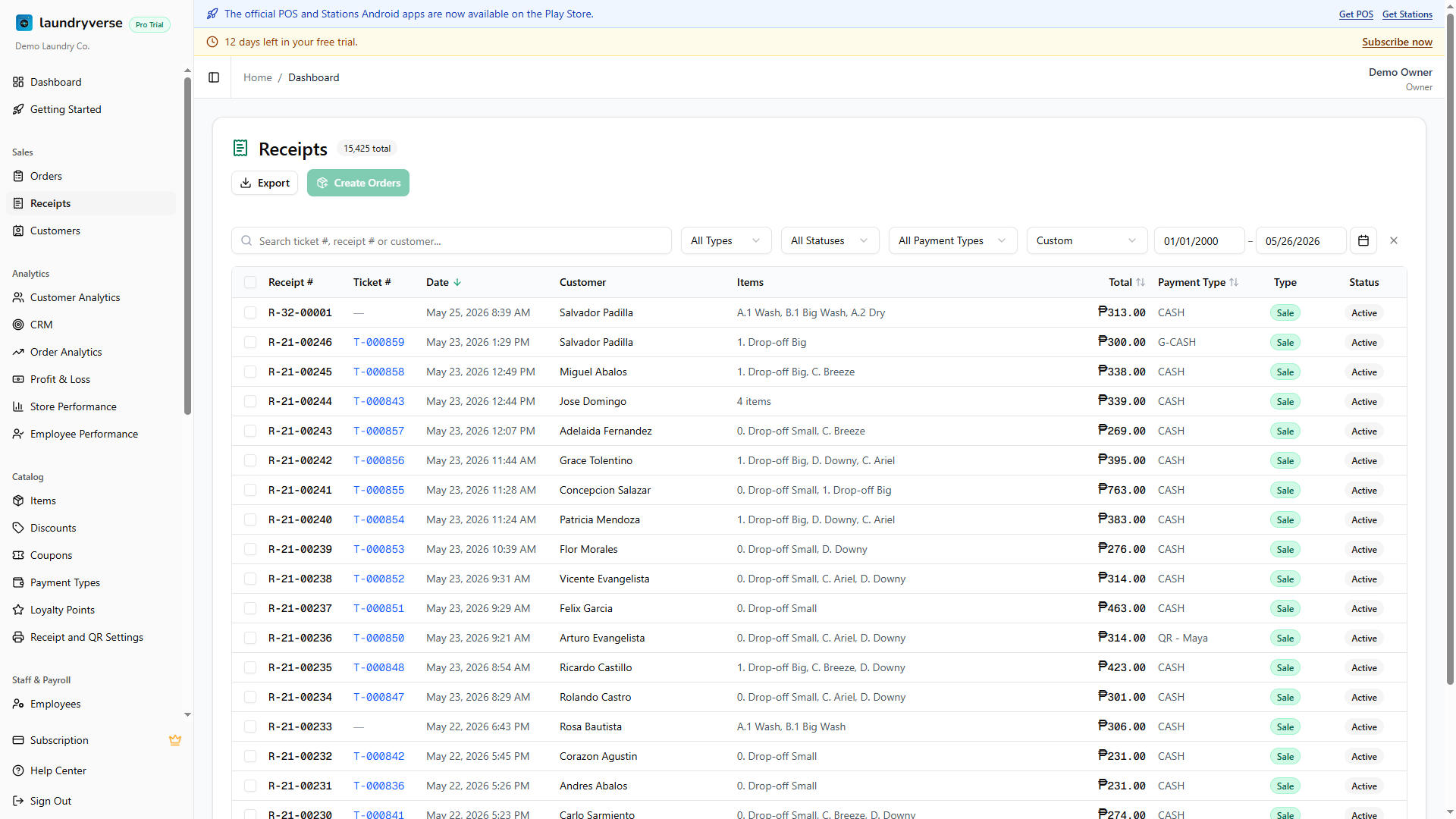Click the Profit & Loss money icon
Screen dimensions: 1456x819
click(x=18, y=379)
